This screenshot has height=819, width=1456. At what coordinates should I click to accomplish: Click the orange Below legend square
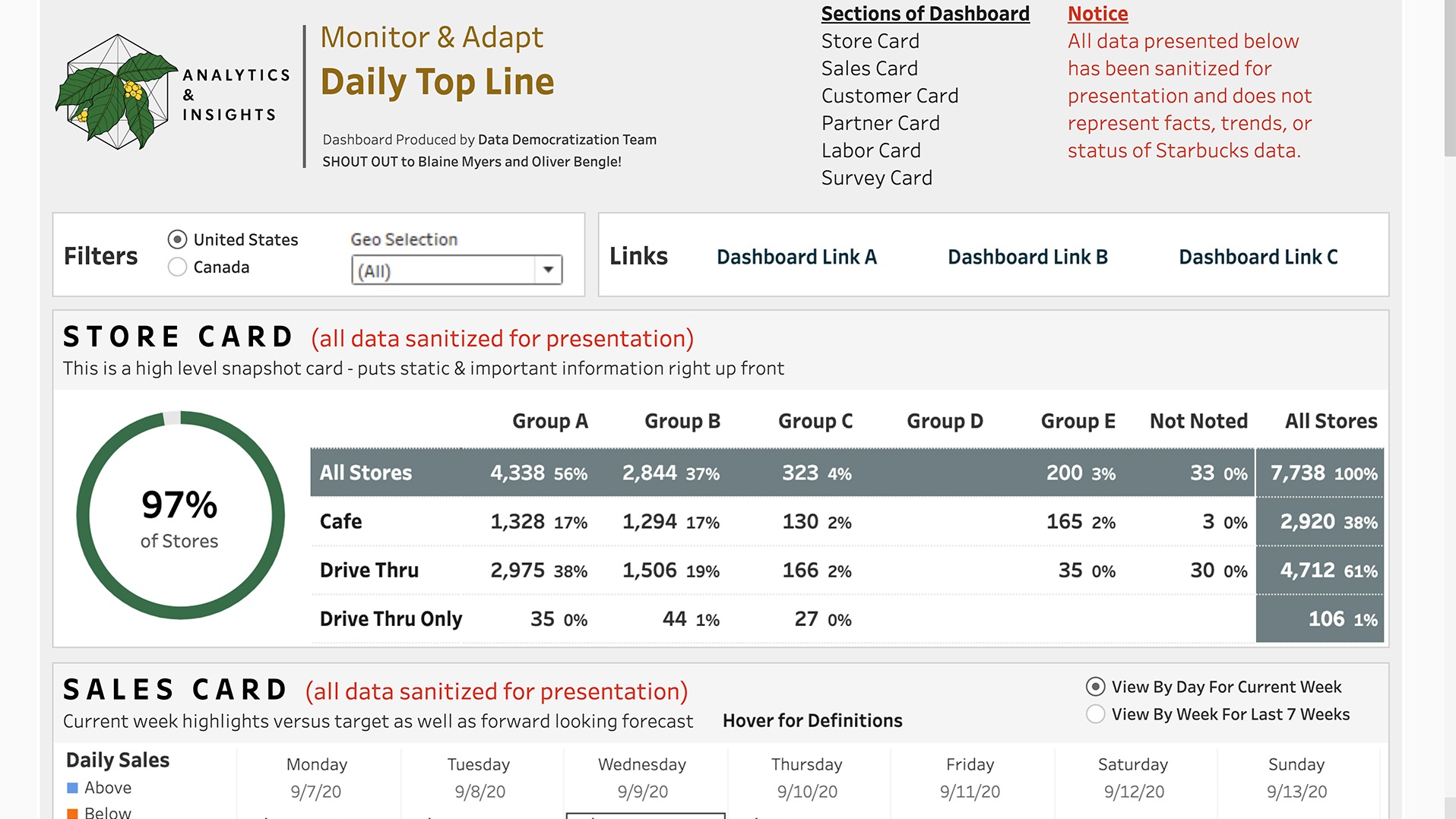click(x=73, y=813)
